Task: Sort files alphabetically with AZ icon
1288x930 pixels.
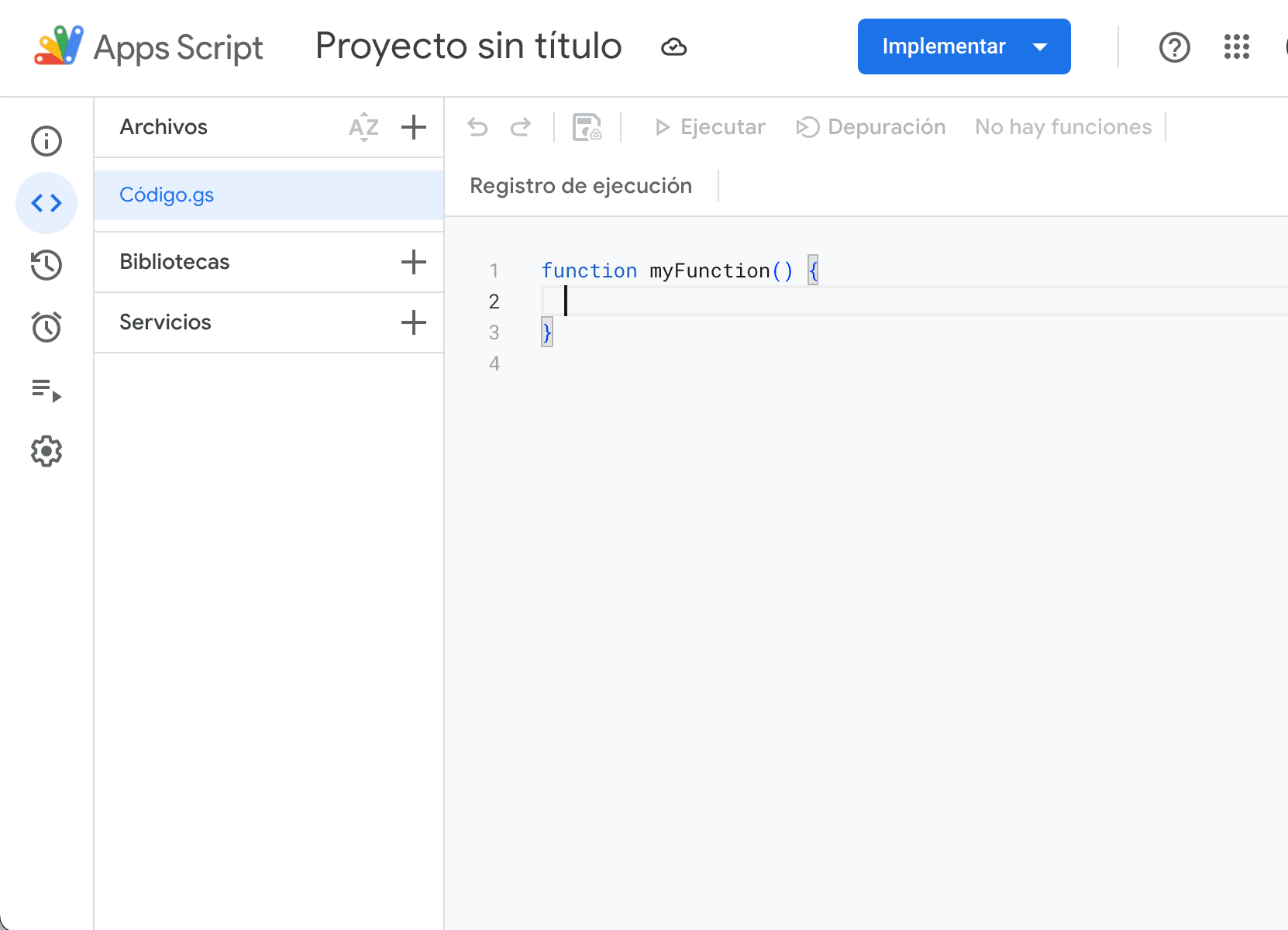Action: pyautogui.click(x=363, y=127)
